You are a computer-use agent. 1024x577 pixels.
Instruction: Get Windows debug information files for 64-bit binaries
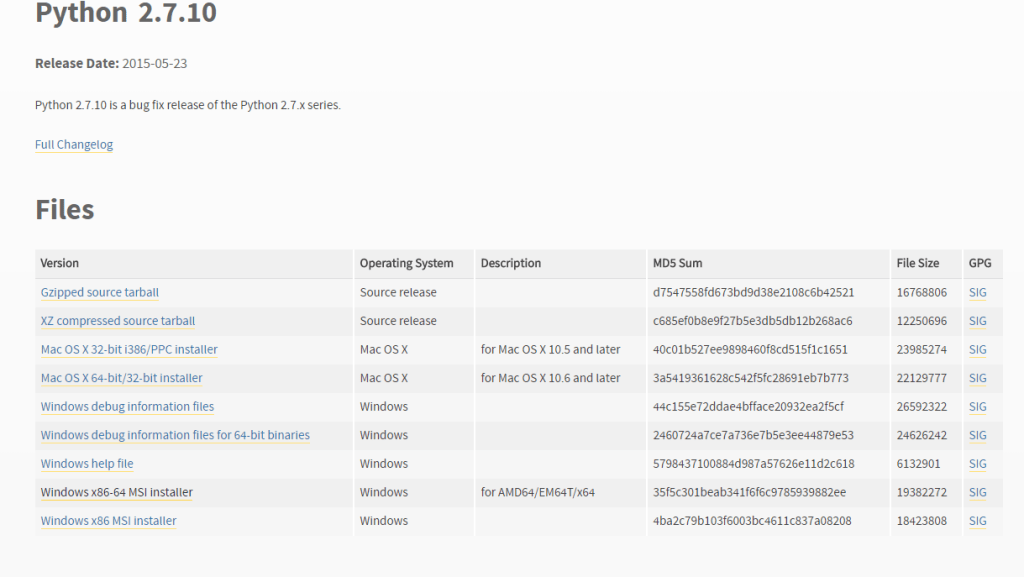click(x=175, y=435)
